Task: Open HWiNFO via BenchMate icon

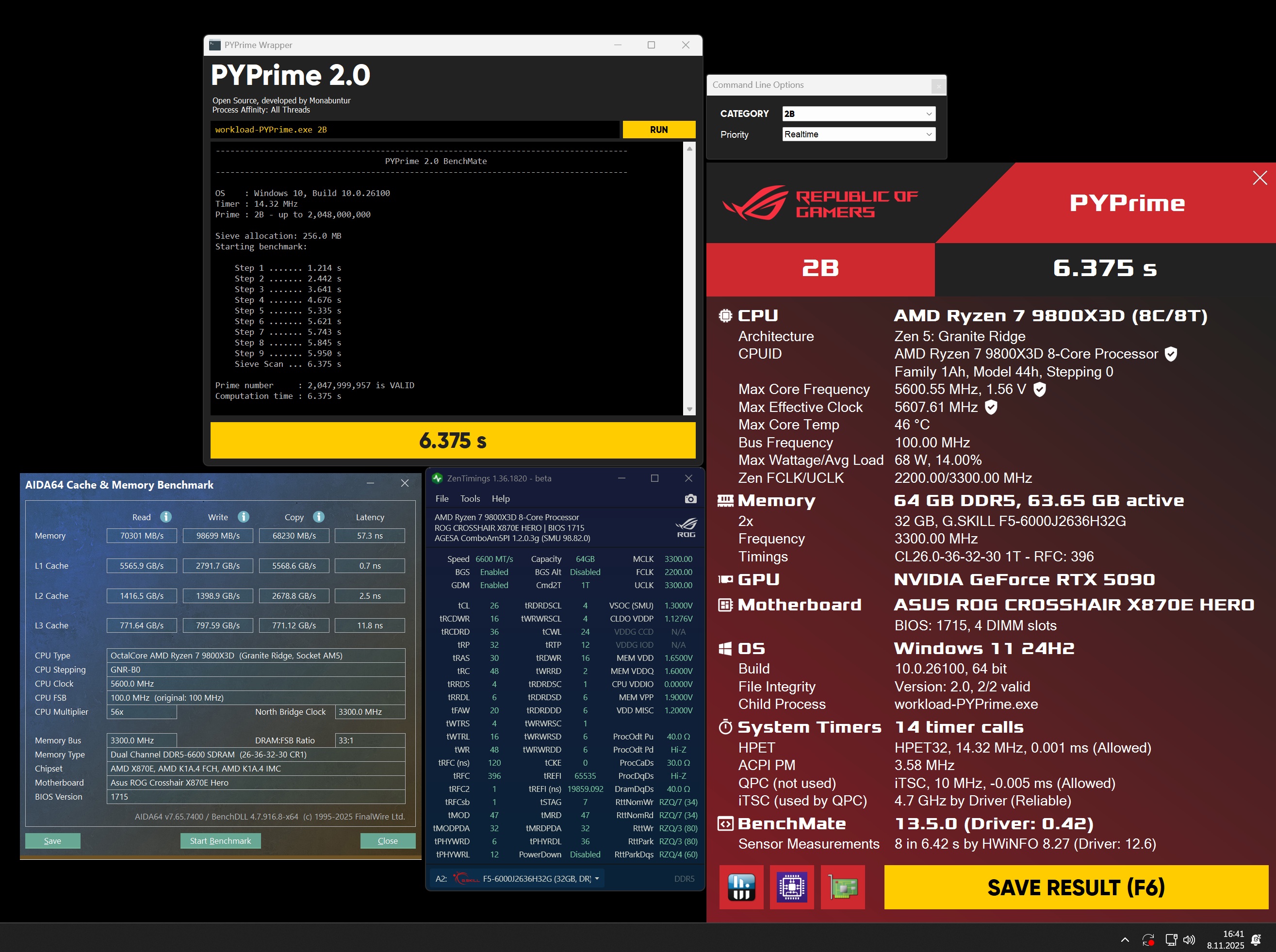Action: click(741, 887)
